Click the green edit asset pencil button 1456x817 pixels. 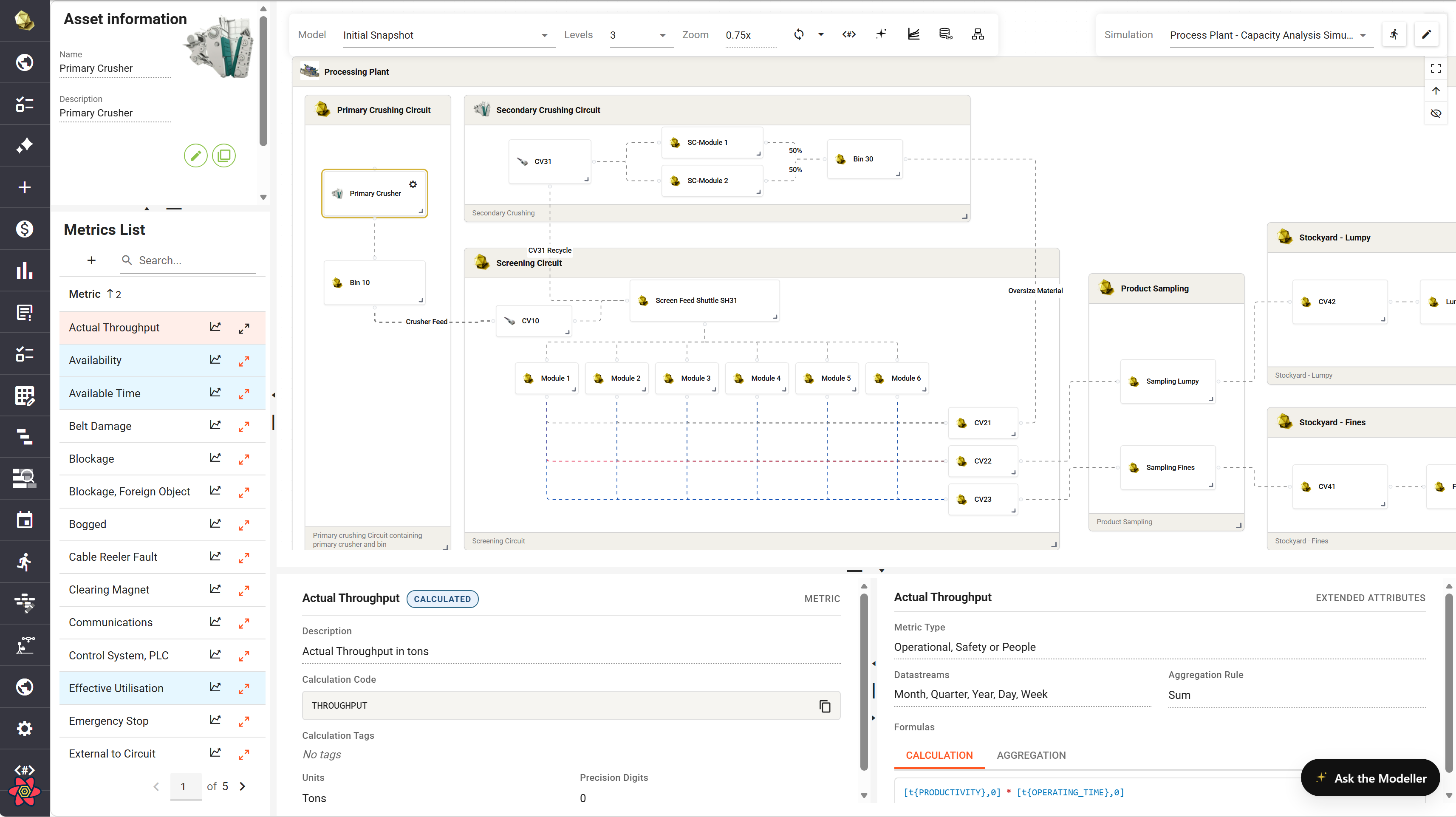[x=195, y=155]
